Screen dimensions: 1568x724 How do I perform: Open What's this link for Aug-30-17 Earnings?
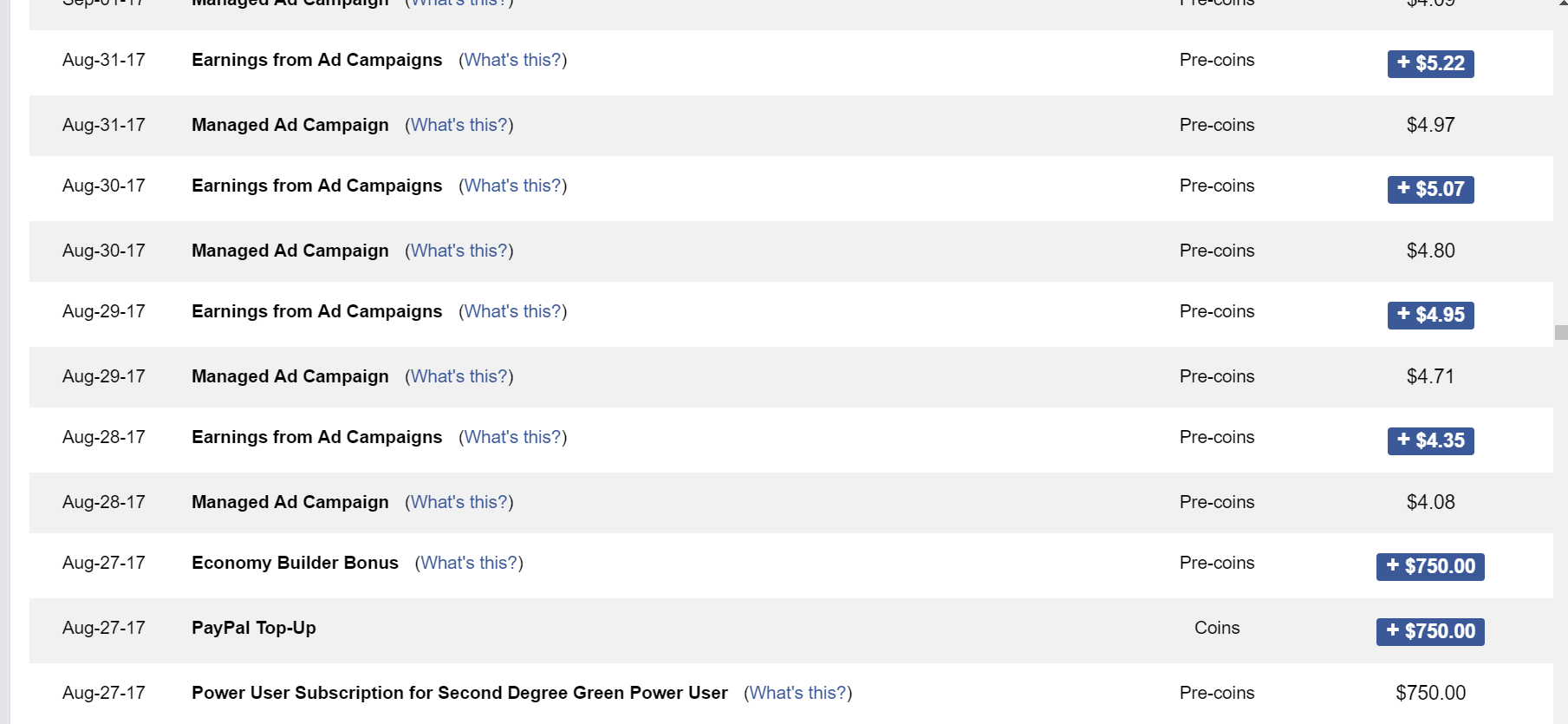512,186
